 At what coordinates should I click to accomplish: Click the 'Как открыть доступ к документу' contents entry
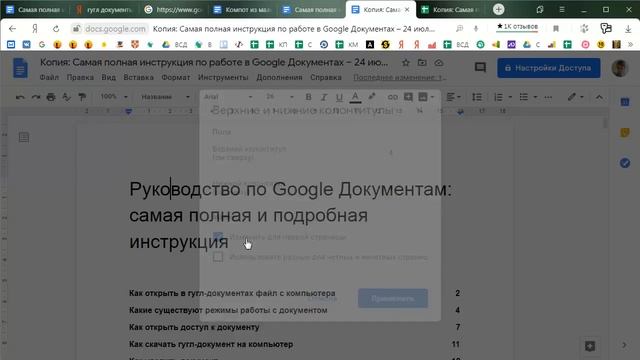(194, 327)
